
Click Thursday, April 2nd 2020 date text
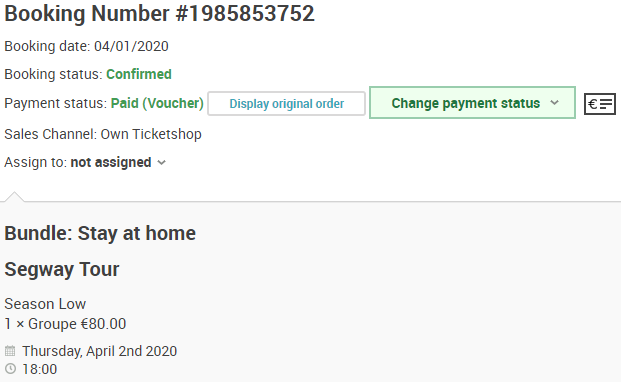point(99,351)
